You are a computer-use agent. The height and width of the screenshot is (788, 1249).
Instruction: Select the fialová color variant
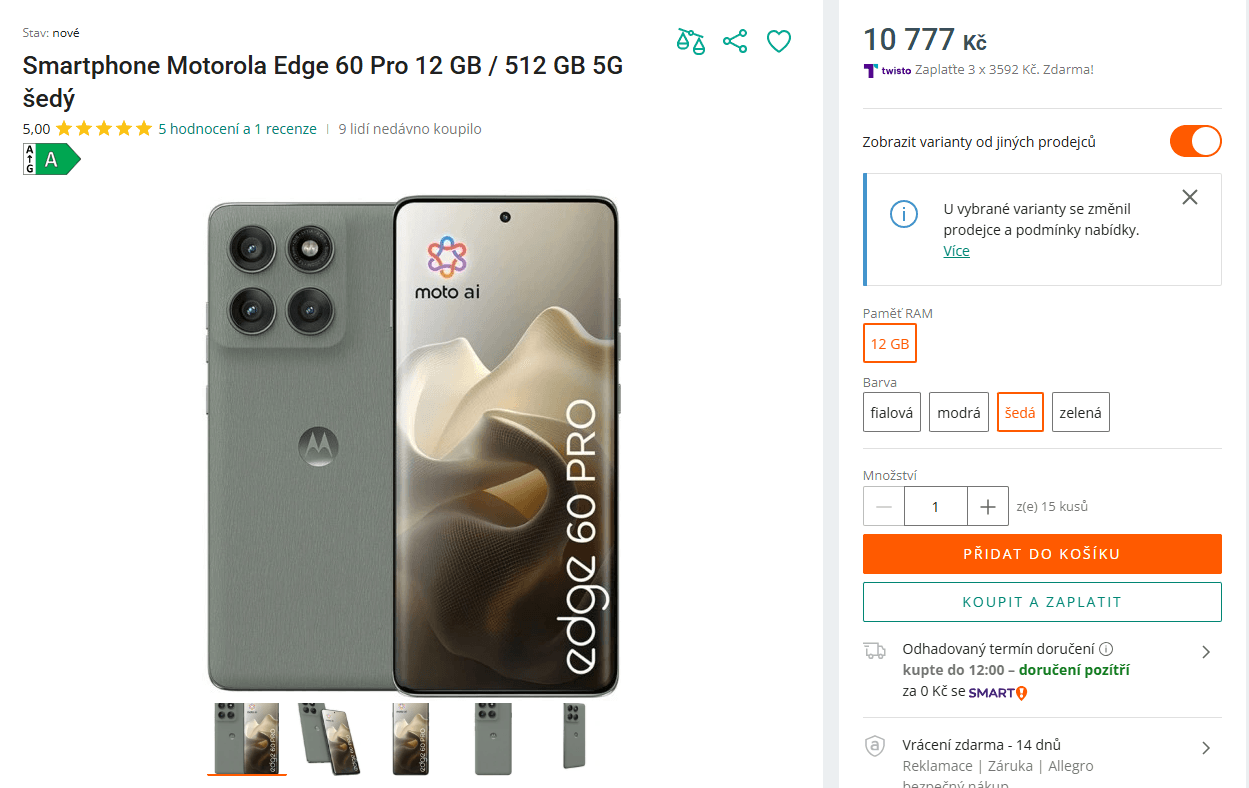point(892,412)
